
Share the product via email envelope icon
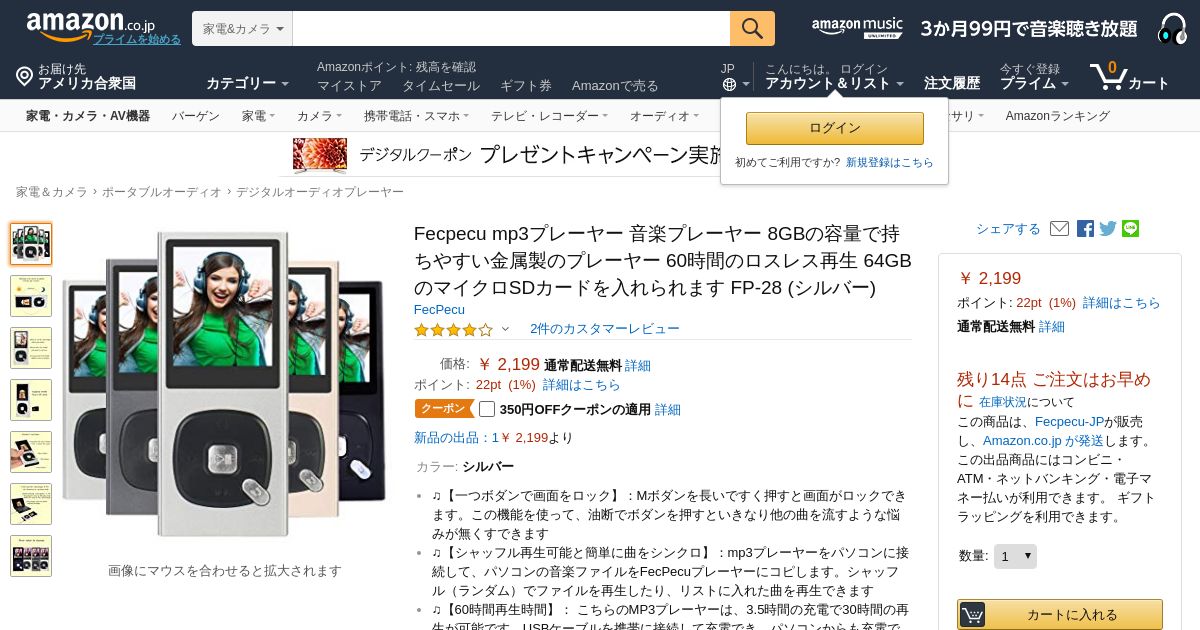pos(1059,229)
